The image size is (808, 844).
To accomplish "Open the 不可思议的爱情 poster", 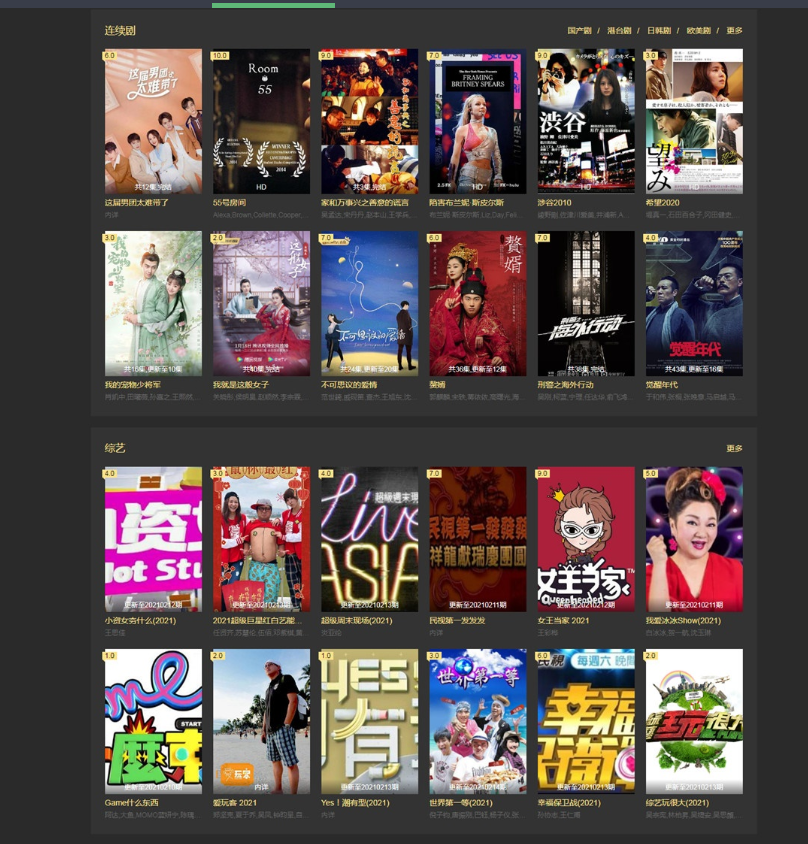I will click(x=369, y=303).
